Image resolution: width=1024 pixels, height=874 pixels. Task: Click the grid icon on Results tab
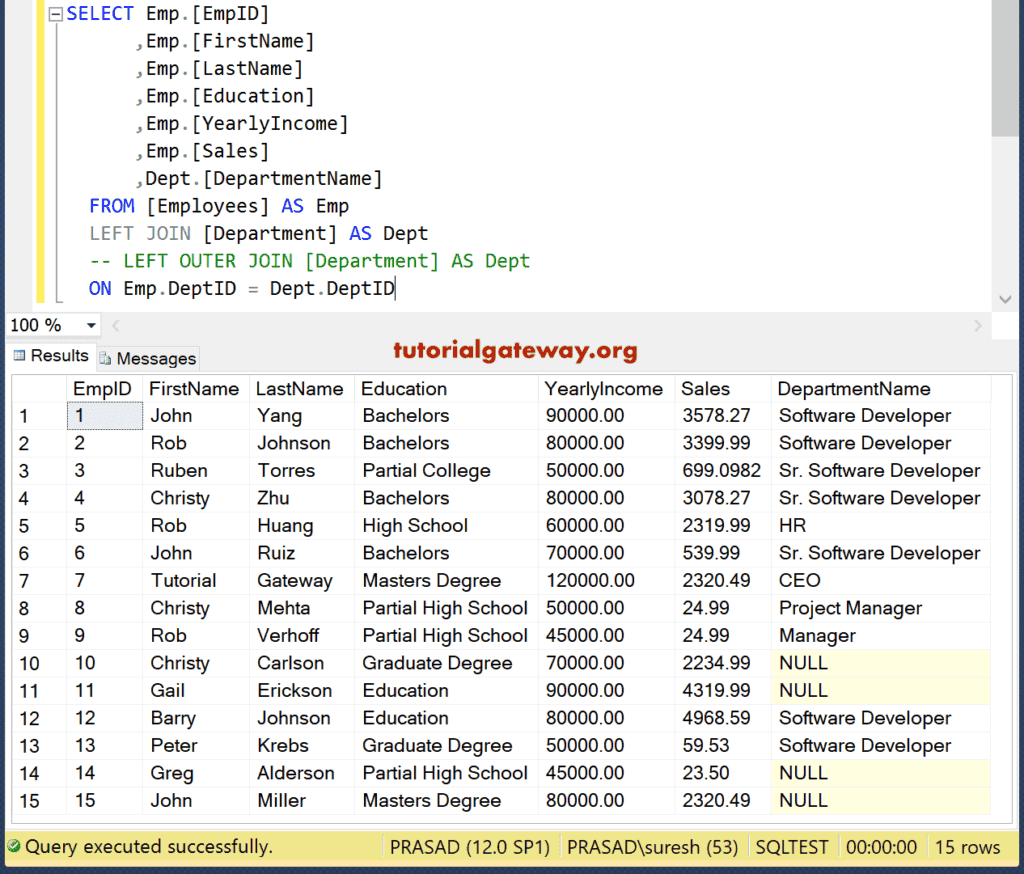pos(19,356)
